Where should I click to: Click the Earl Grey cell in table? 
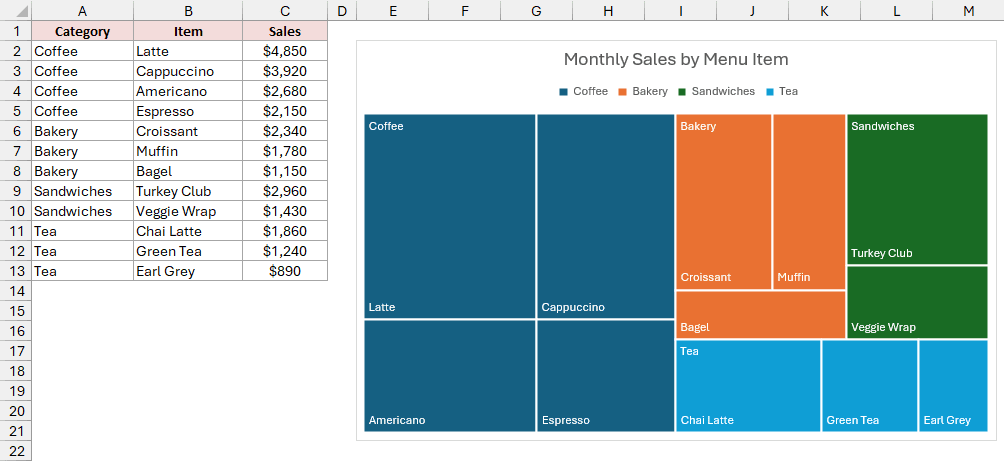(188, 271)
